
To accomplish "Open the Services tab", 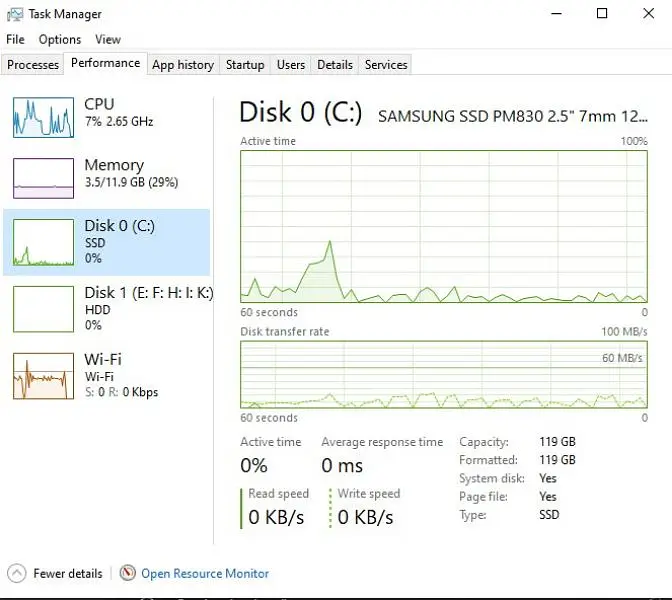I will click(x=386, y=65).
